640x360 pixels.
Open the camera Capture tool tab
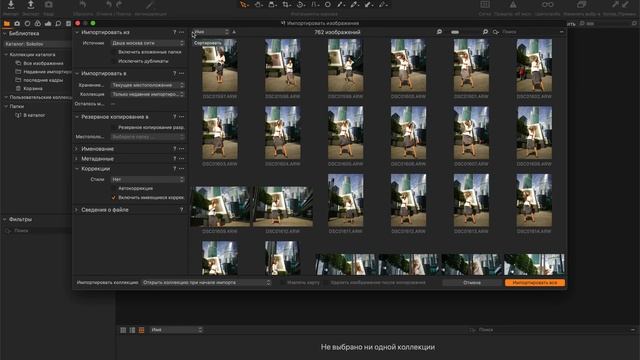pyautogui.click(x=17, y=24)
